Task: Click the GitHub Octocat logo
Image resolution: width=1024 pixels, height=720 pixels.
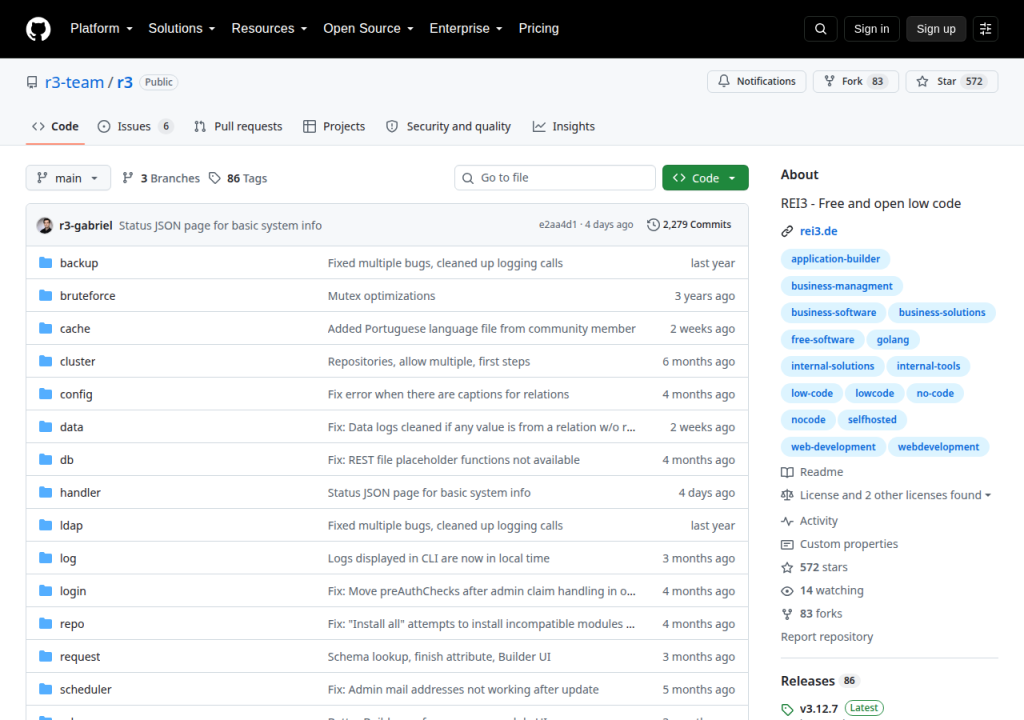Action: [x=38, y=29]
